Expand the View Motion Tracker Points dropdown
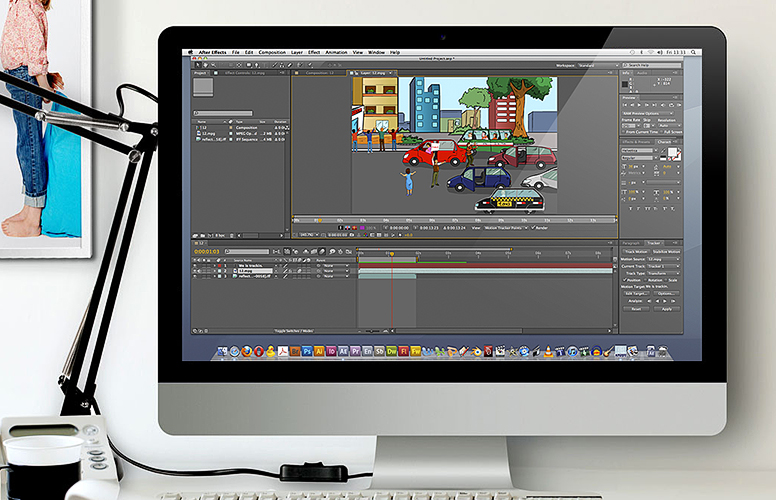Image resolution: width=776 pixels, height=500 pixels. [x=506, y=227]
